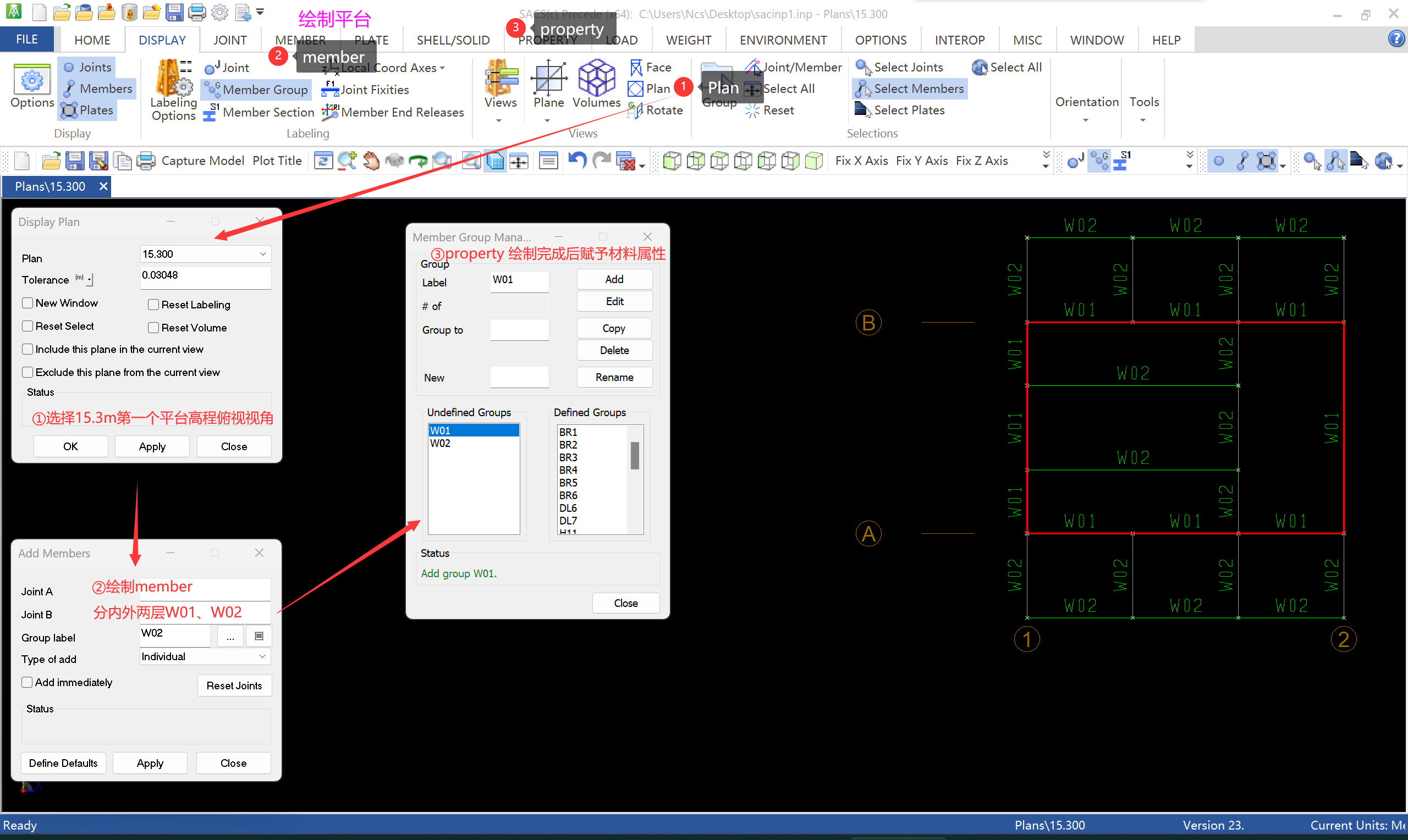Image resolution: width=1408 pixels, height=840 pixels.
Task: Open the ENVIRONMENT ribbon tab
Action: (783, 40)
